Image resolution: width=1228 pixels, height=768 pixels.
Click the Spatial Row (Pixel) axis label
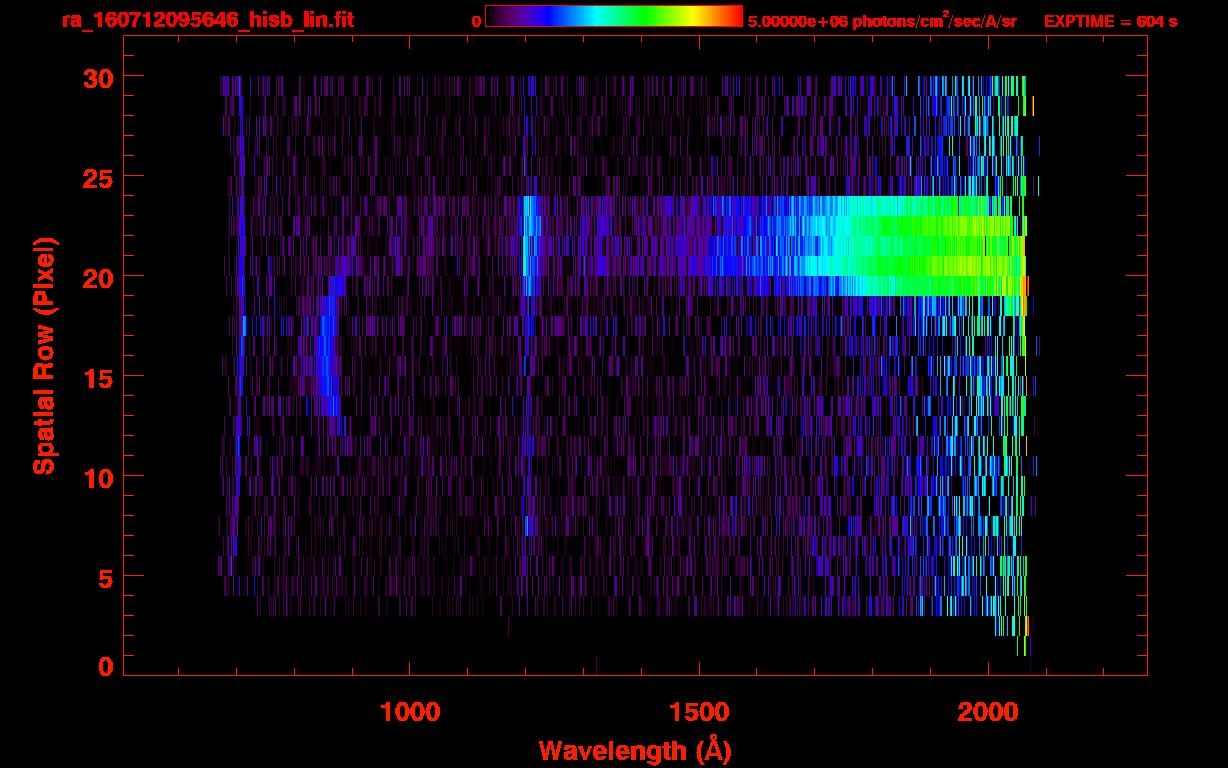44,355
